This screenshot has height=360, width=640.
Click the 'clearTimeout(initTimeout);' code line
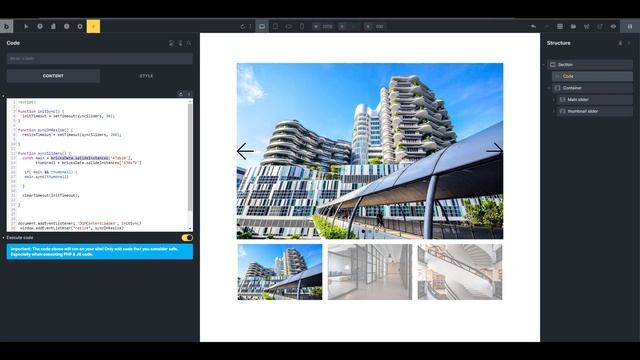pyautogui.click(x=51, y=196)
